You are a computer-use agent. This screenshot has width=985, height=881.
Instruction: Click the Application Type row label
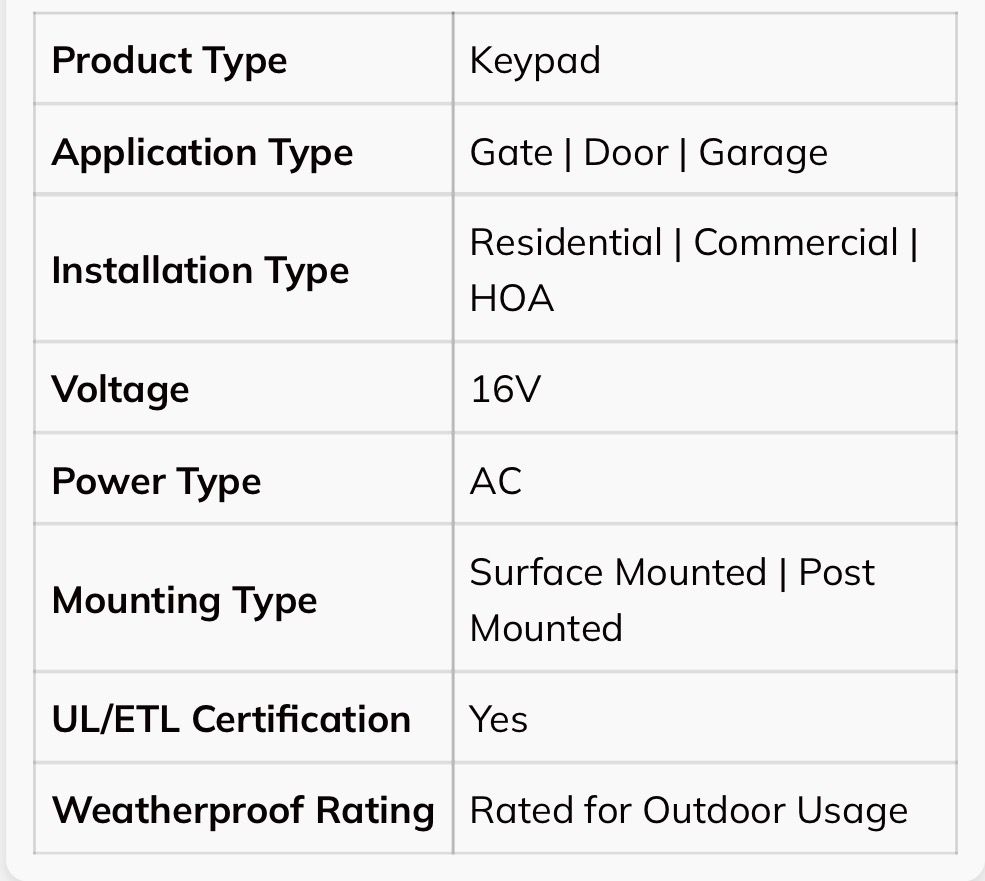[x=202, y=152]
